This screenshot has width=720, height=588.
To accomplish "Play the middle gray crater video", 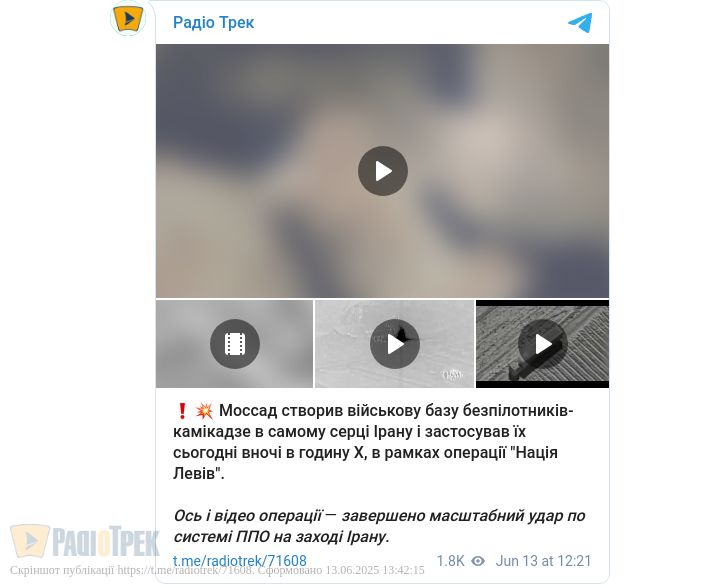I will pyautogui.click(x=394, y=344).
